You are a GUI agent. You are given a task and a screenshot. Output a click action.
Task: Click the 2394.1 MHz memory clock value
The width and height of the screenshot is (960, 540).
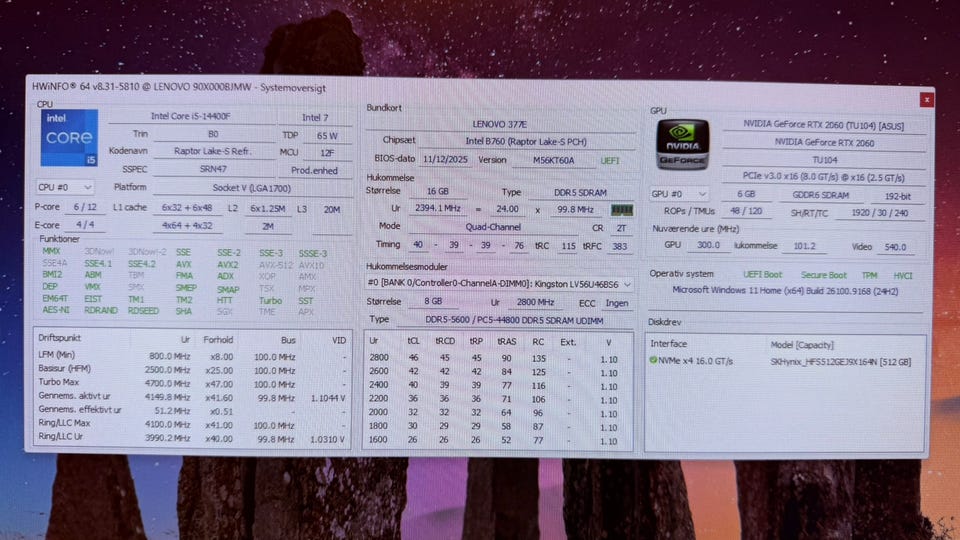point(438,208)
